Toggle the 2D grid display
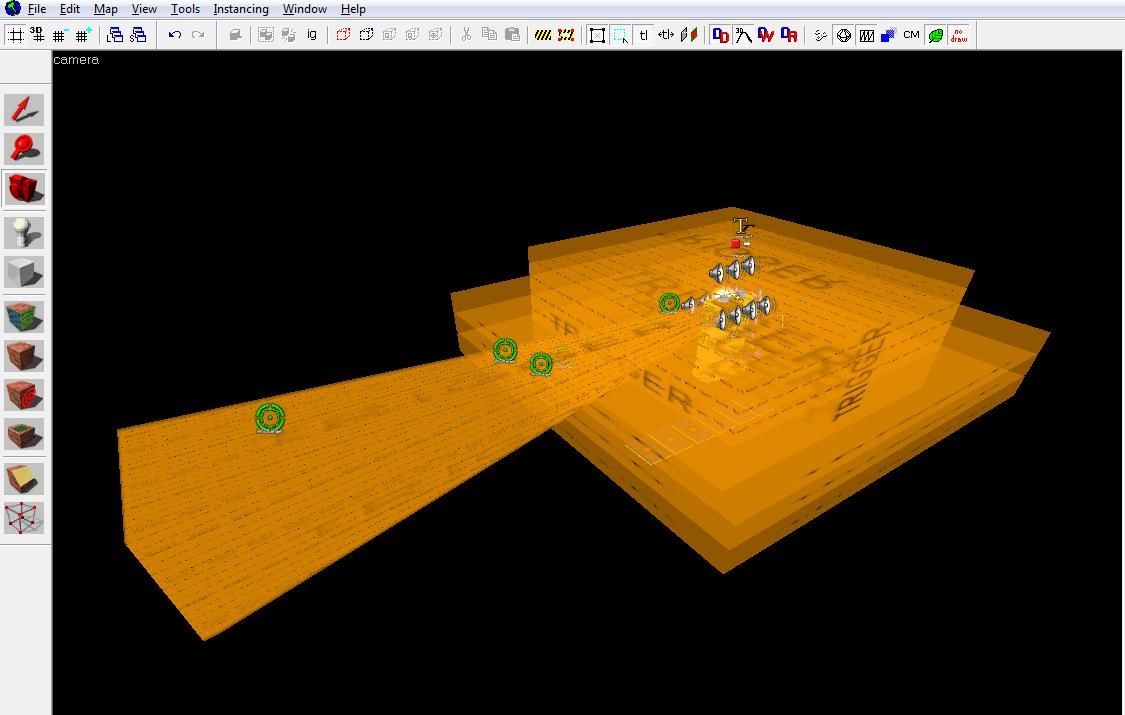 tap(16, 35)
